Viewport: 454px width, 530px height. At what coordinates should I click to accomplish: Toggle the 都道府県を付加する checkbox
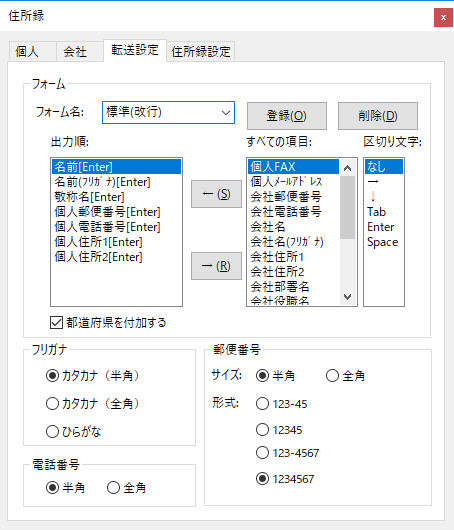pos(56,322)
